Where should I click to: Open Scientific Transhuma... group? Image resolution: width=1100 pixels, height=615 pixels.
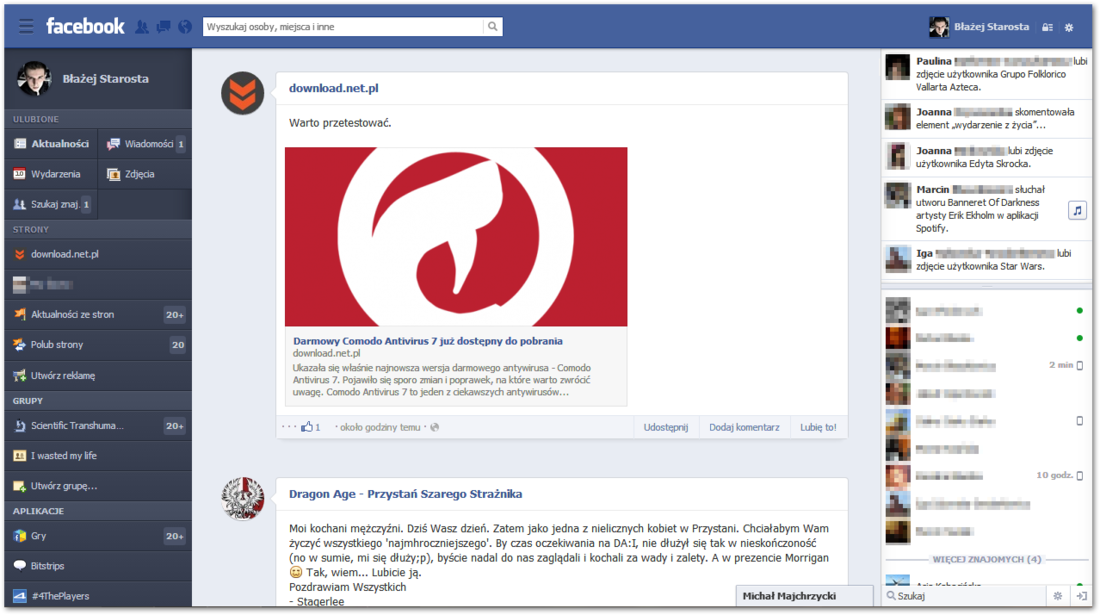pos(98,425)
